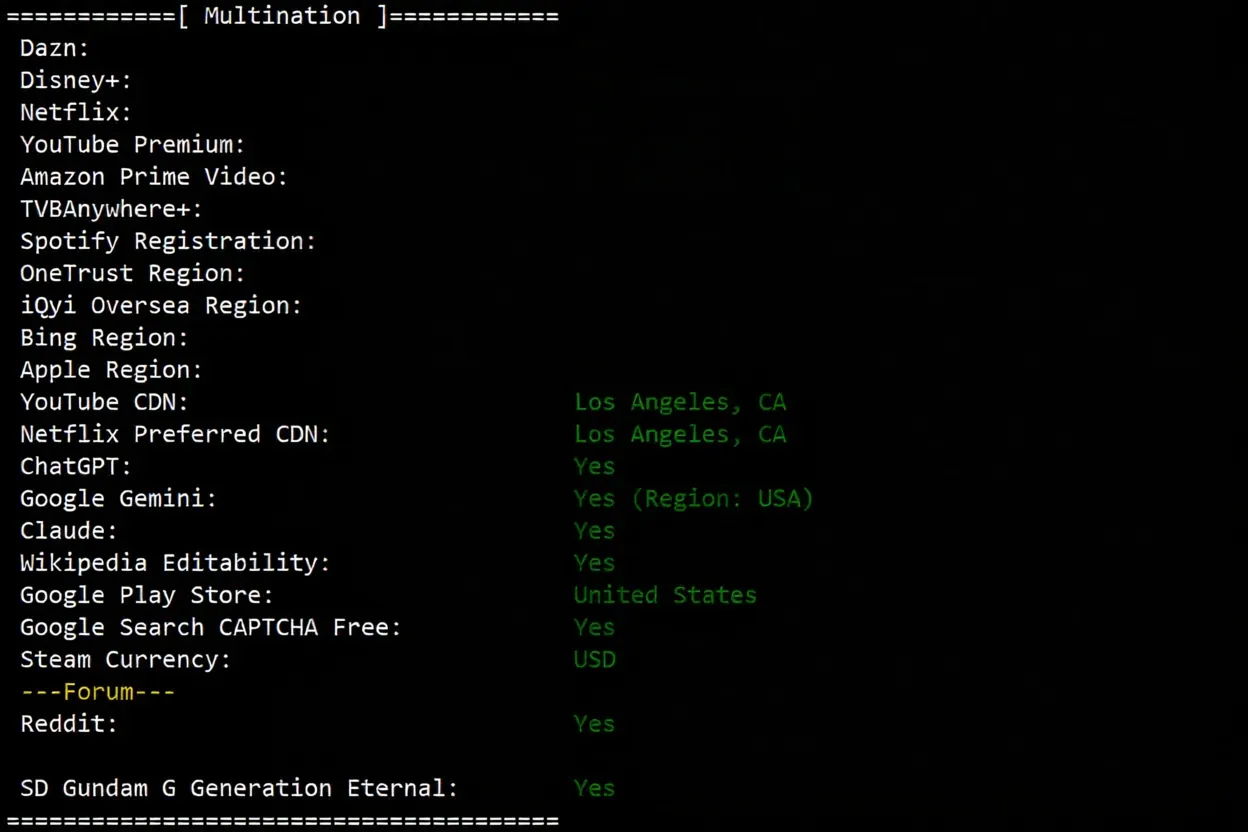This screenshot has height=832, width=1248.
Task: Click the SD Gundam G Generation Eternal: label
Action: pyautogui.click(x=239, y=788)
